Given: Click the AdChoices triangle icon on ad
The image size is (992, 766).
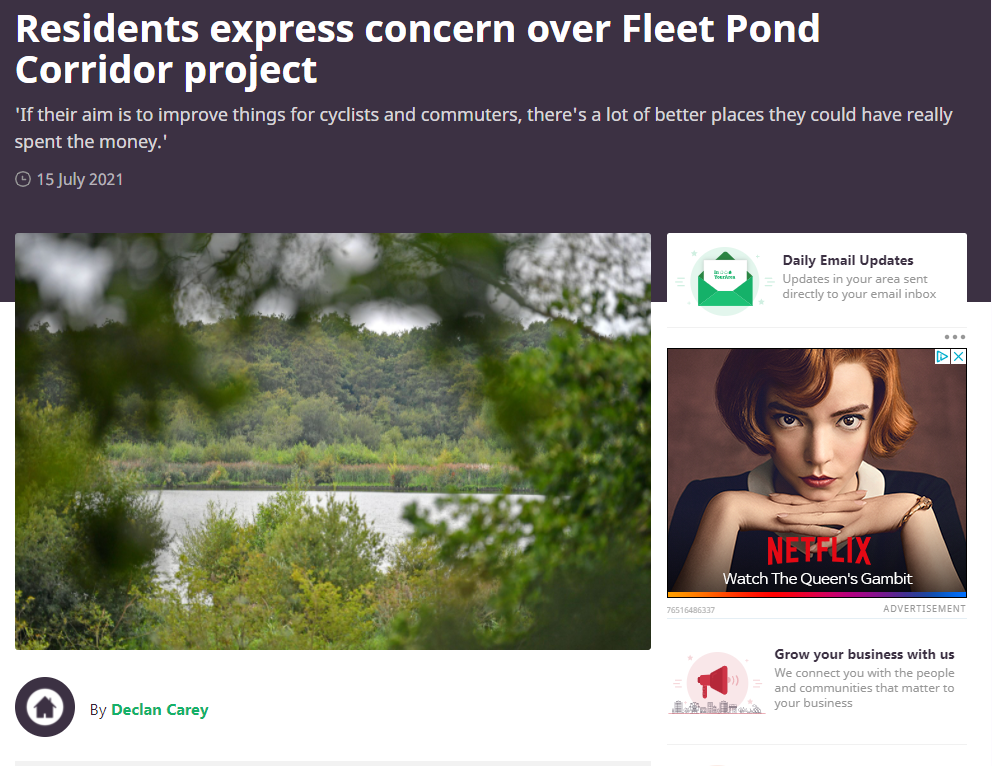Looking at the screenshot, I should pyautogui.click(x=943, y=357).
